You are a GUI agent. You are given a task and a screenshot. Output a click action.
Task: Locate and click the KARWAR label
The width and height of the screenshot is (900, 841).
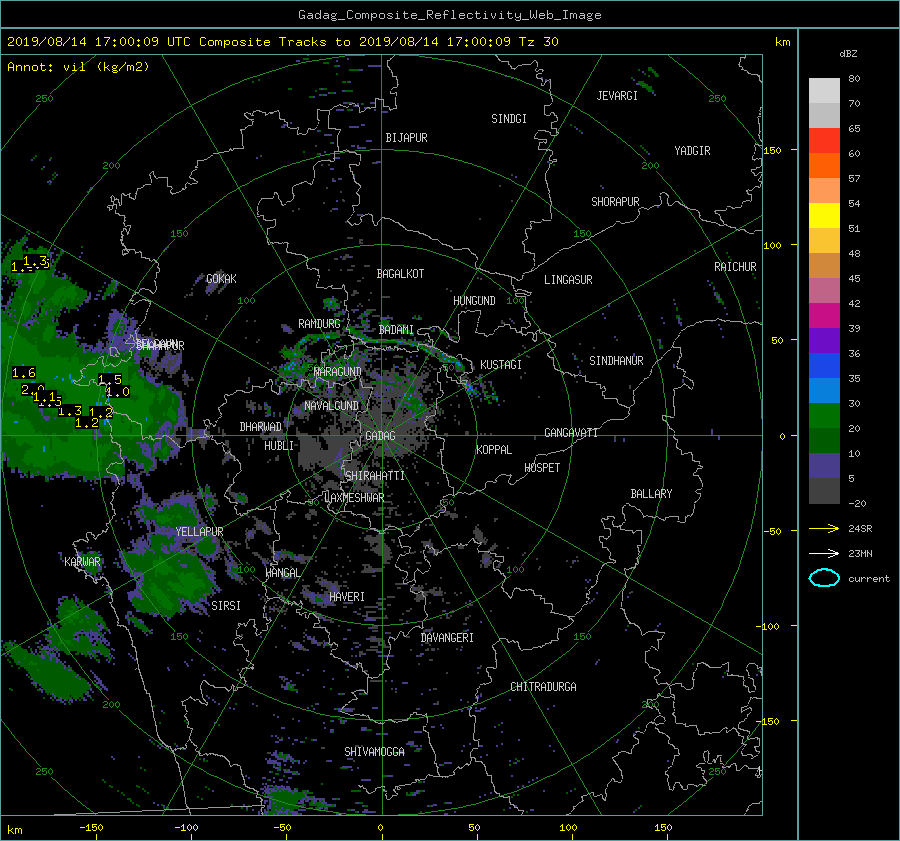83,562
